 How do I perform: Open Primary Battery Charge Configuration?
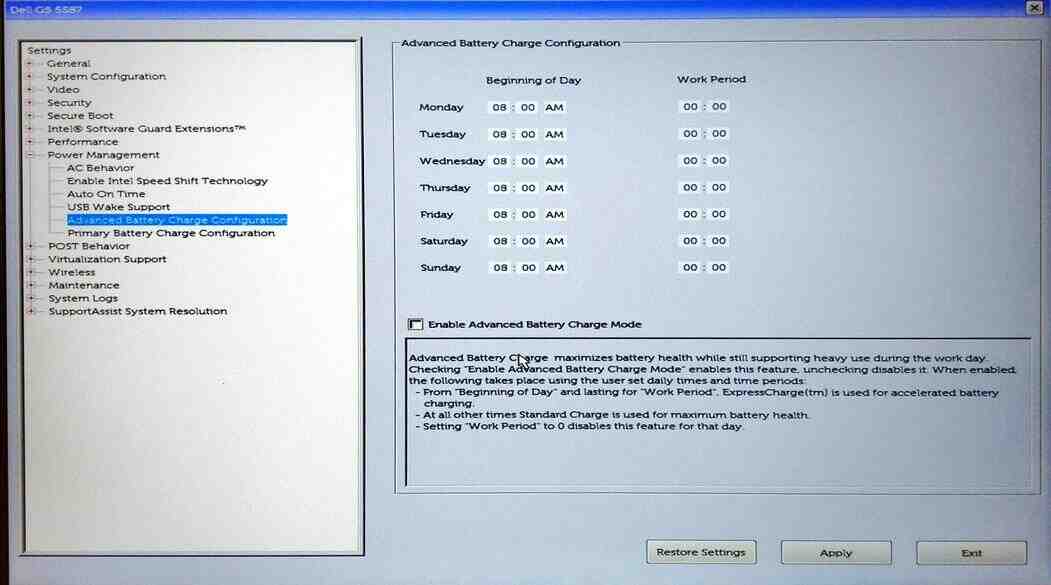click(171, 233)
